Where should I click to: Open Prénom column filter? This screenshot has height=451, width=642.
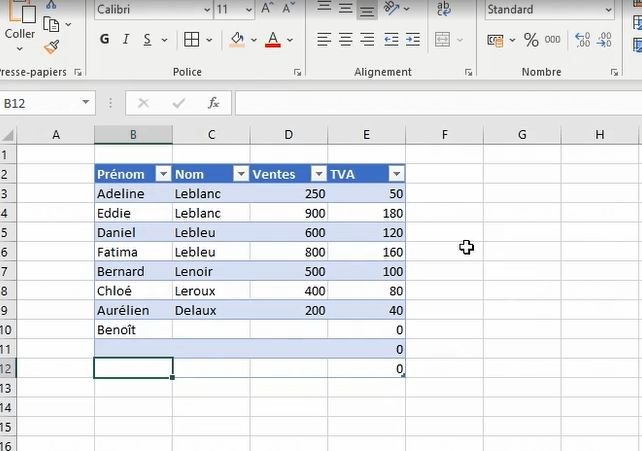[163, 174]
